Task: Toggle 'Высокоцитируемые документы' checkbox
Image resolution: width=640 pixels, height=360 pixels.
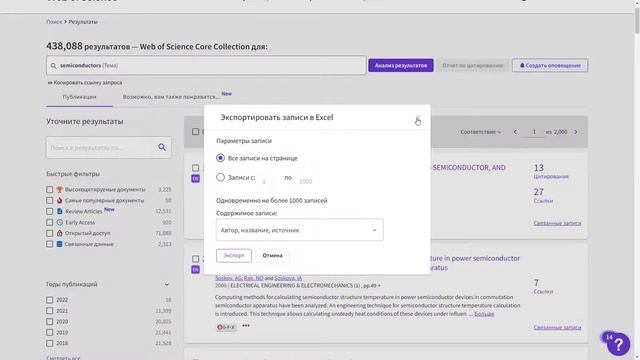Action: point(49,189)
